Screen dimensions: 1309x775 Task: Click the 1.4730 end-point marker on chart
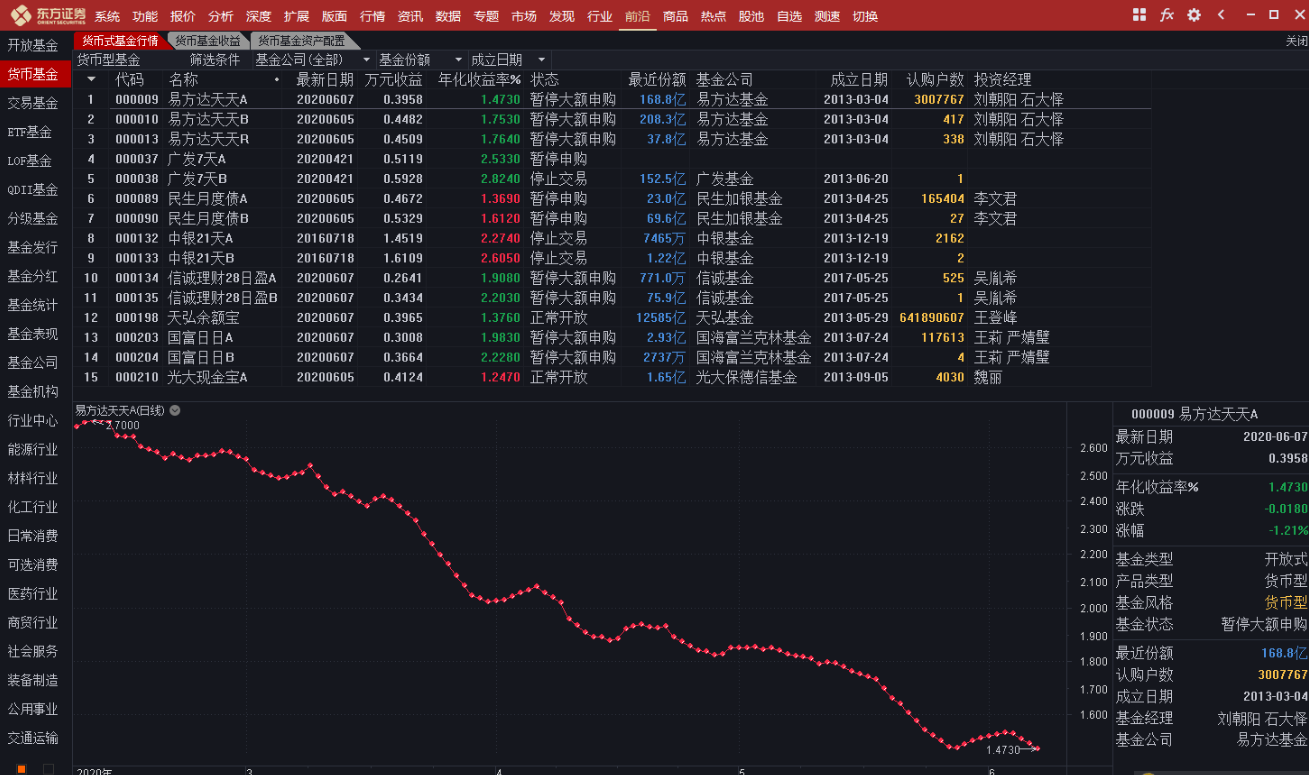(1036, 748)
